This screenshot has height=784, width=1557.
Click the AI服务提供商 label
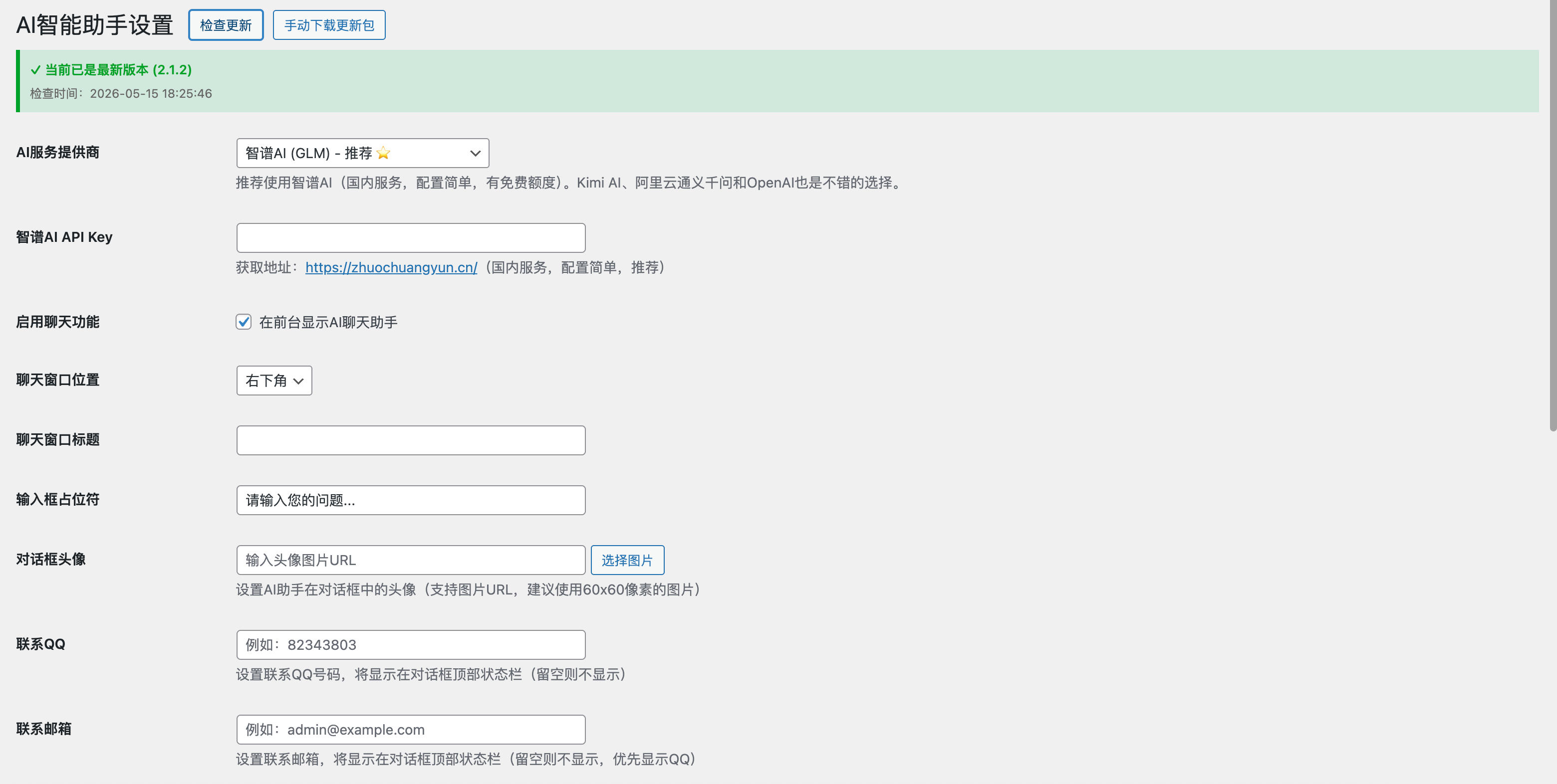pyautogui.click(x=58, y=152)
